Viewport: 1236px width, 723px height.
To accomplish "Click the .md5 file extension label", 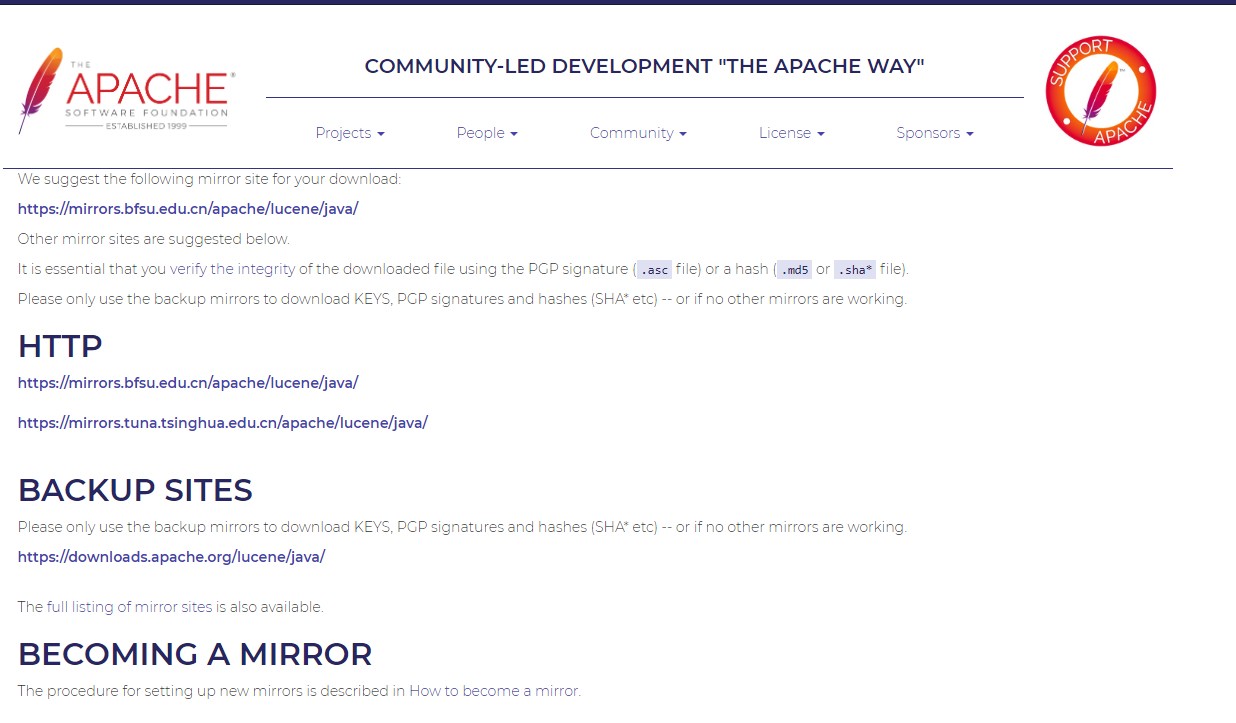I will [x=794, y=270].
